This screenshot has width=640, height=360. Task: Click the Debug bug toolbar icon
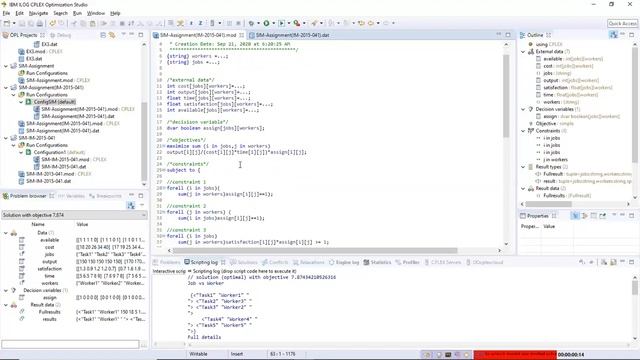251,23
